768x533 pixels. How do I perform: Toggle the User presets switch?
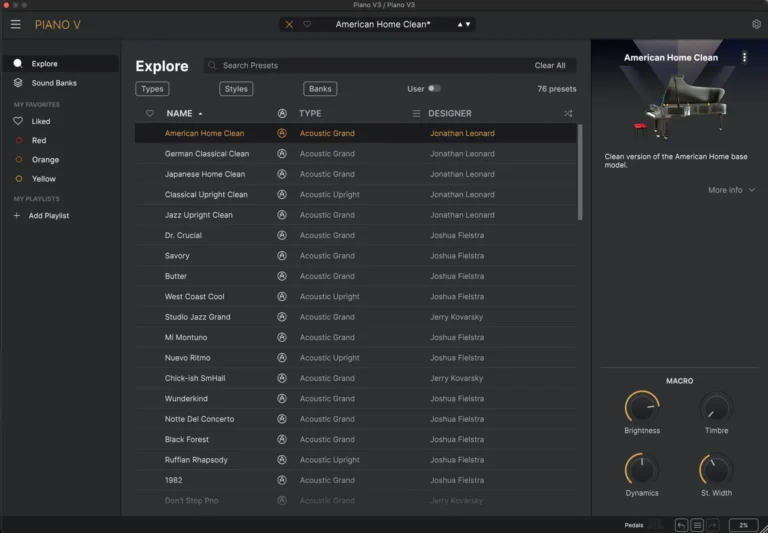(434, 89)
